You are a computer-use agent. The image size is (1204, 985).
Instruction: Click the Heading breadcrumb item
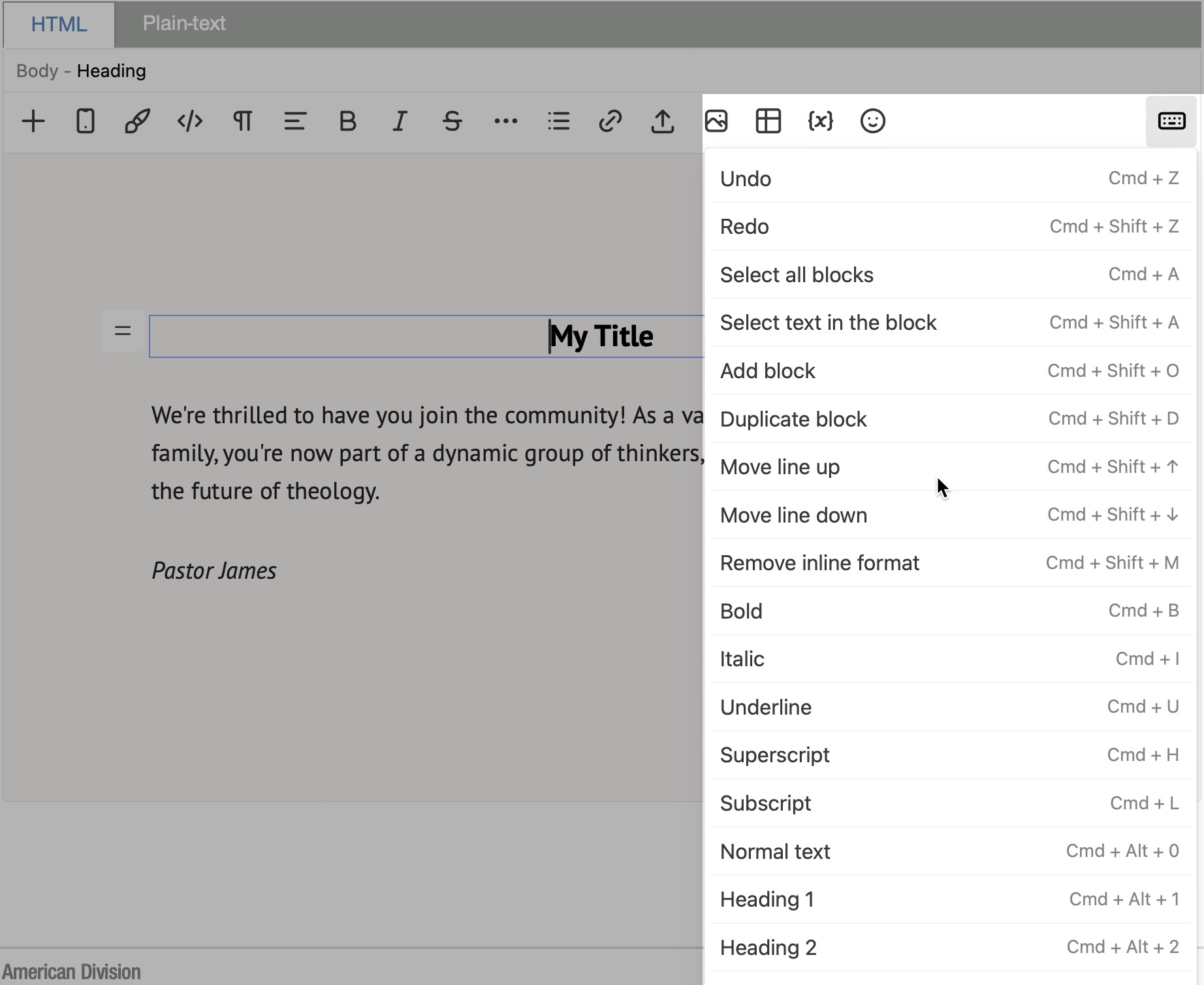point(112,71)
